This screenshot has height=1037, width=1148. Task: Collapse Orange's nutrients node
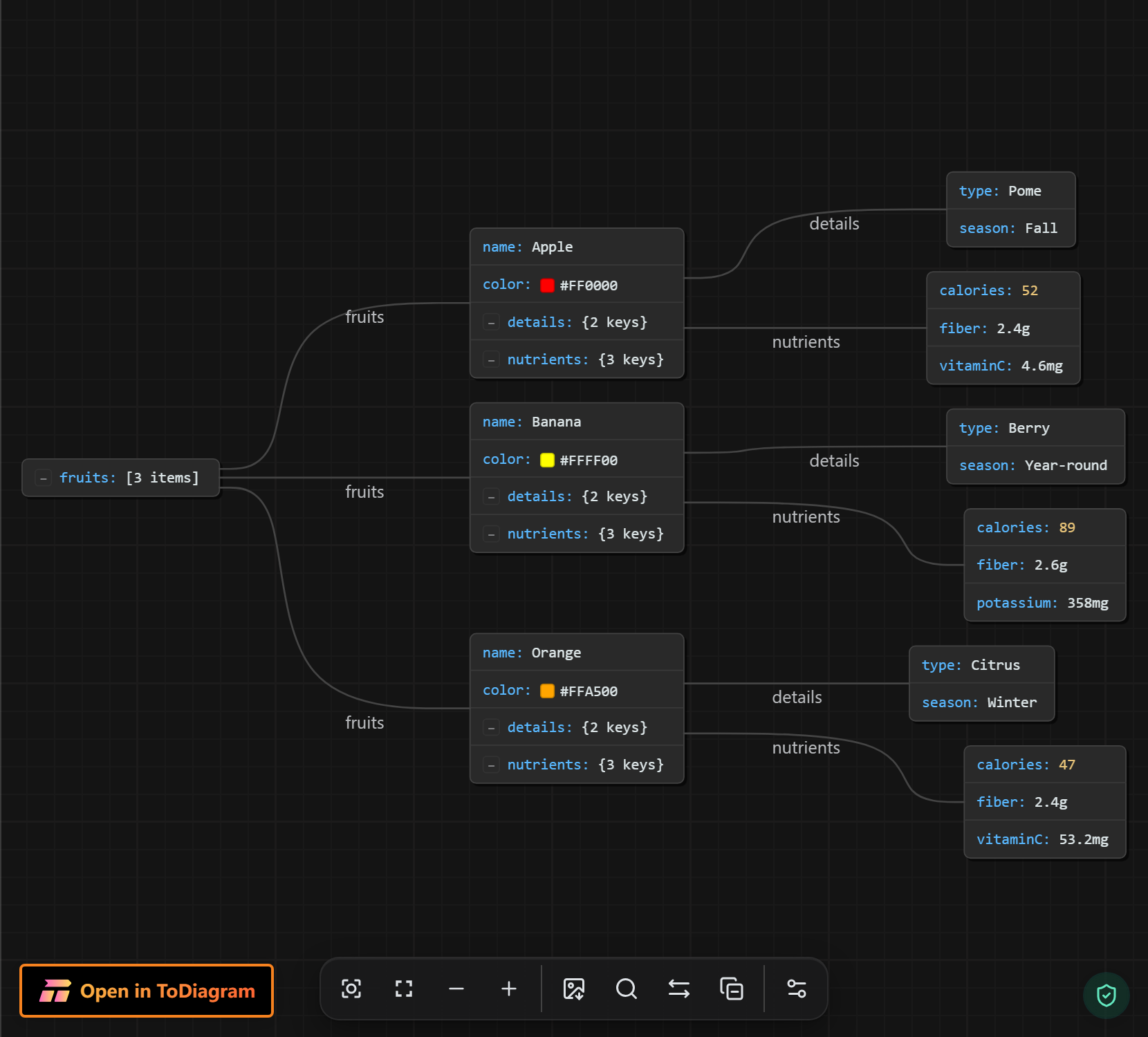point(491,765)
